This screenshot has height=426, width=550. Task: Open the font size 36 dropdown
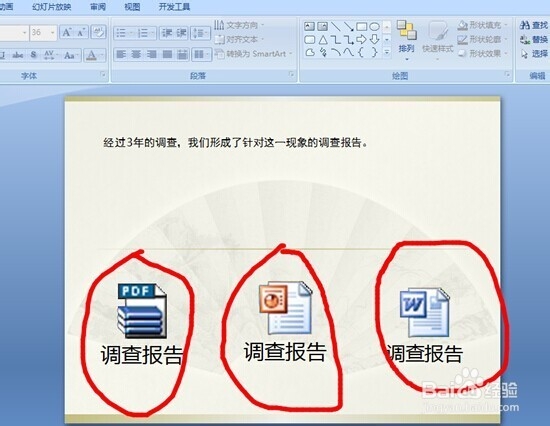point(53,33)
